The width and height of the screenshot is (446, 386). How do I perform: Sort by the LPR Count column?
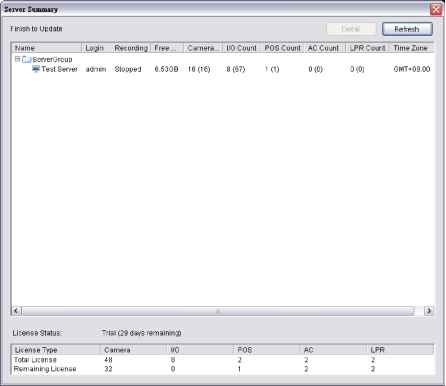367,48
